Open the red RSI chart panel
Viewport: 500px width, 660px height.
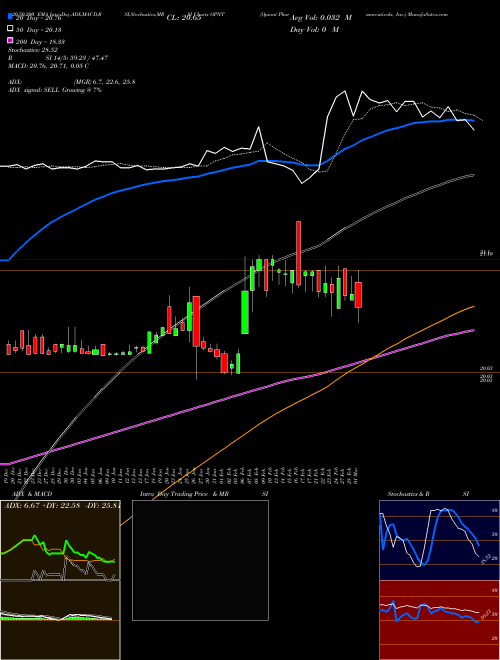coord(439,620)
